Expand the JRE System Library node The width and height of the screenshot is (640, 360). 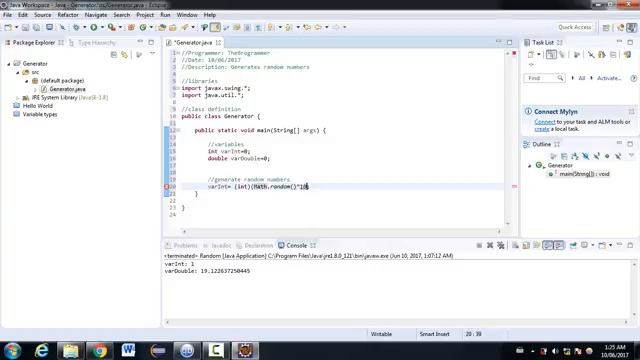[18, 98]
